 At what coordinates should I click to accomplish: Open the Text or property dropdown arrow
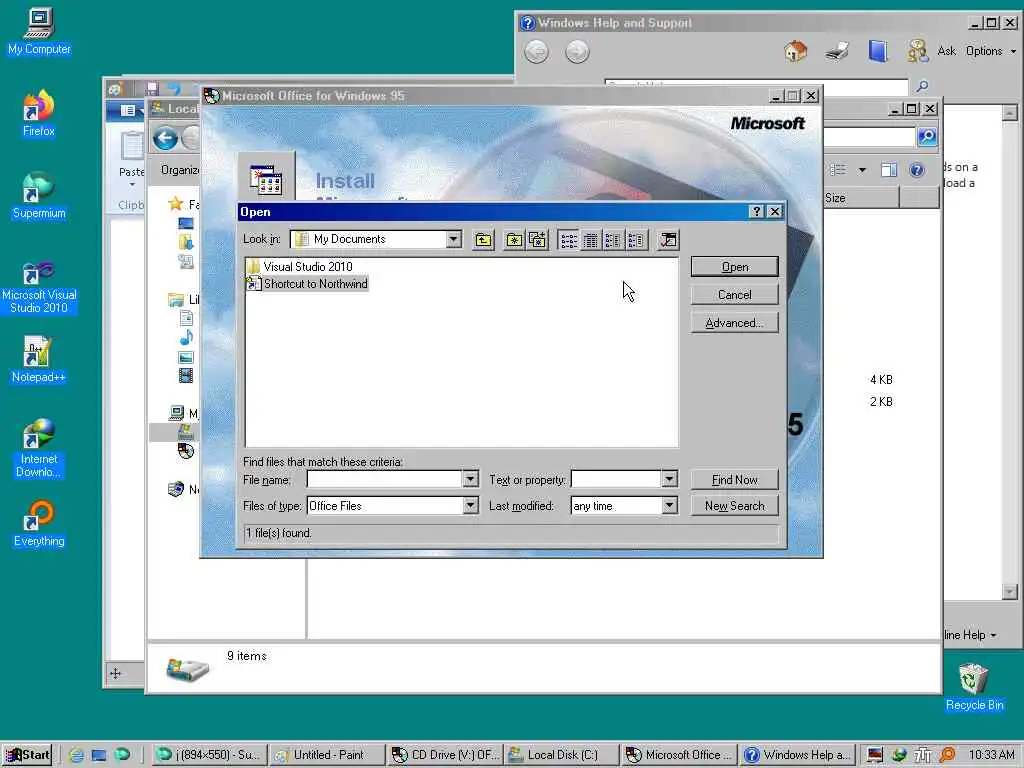[x=669, y=479]
